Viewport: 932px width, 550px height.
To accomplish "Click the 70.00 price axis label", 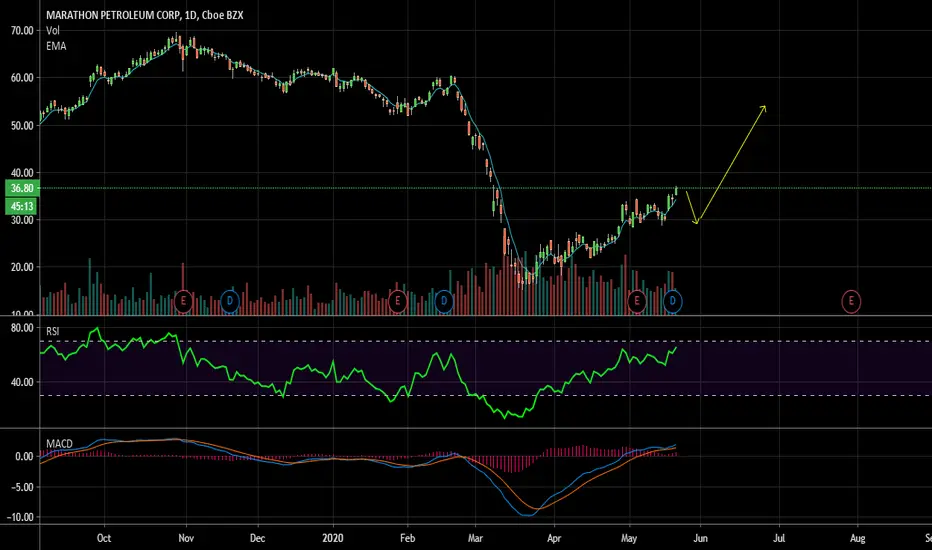I will tap(22, 30).
